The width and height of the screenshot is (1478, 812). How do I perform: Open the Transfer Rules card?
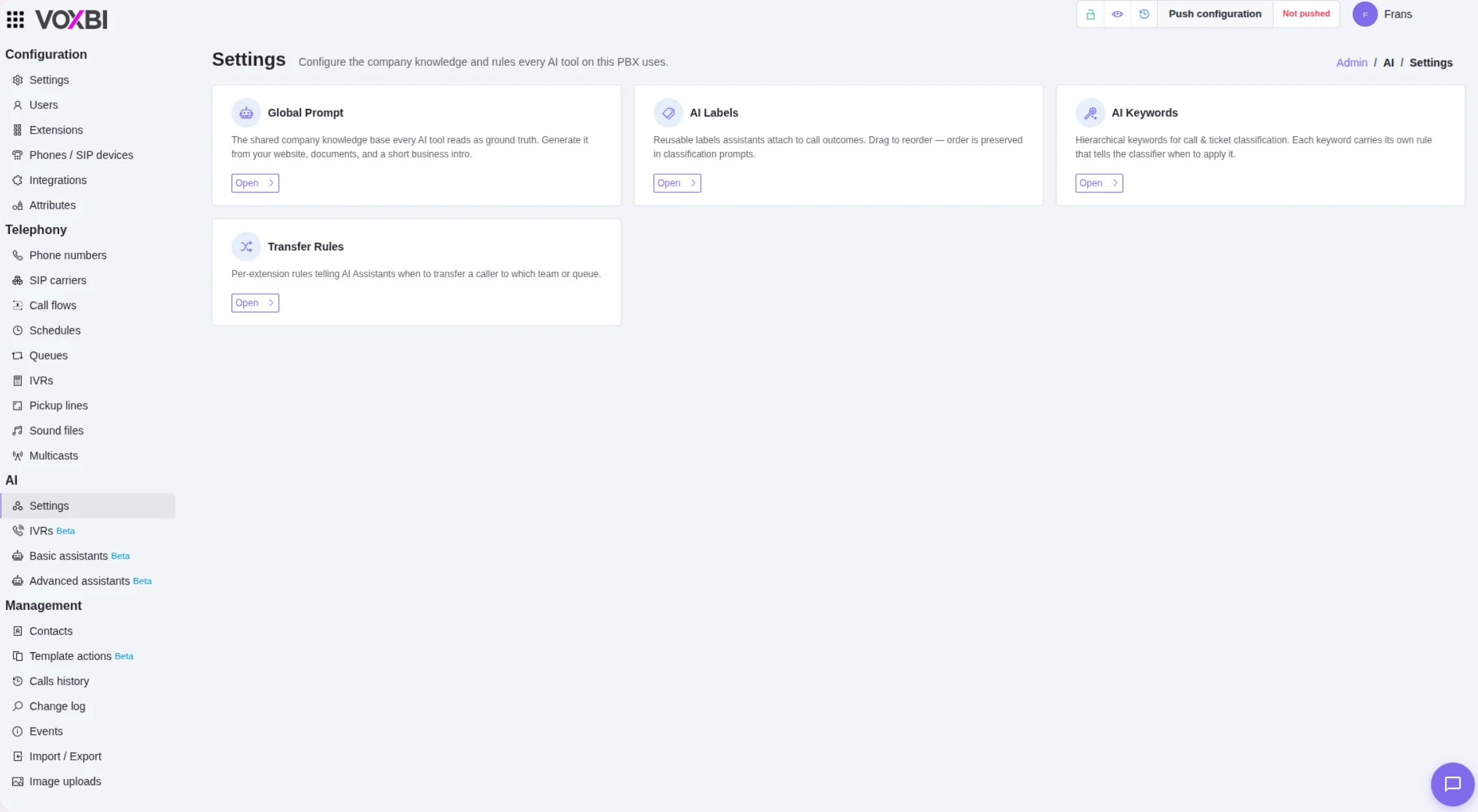click(255, 303)
